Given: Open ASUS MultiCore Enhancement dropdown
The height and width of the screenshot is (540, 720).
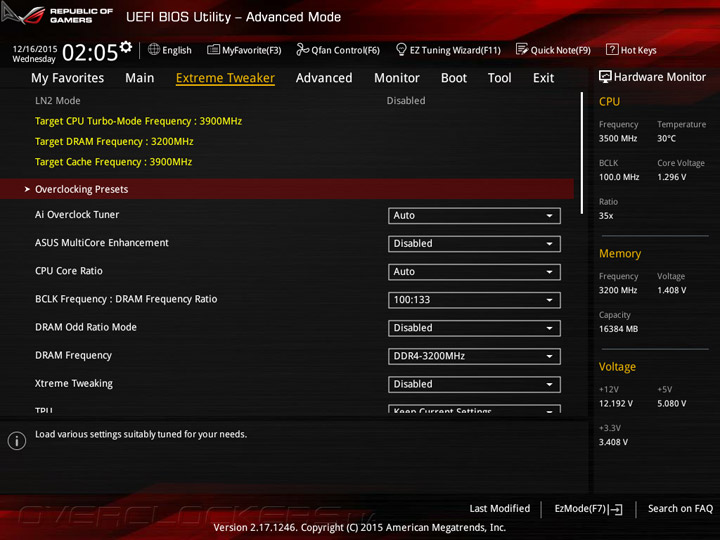Looking at the screenshot, I should tap(474, 243).
